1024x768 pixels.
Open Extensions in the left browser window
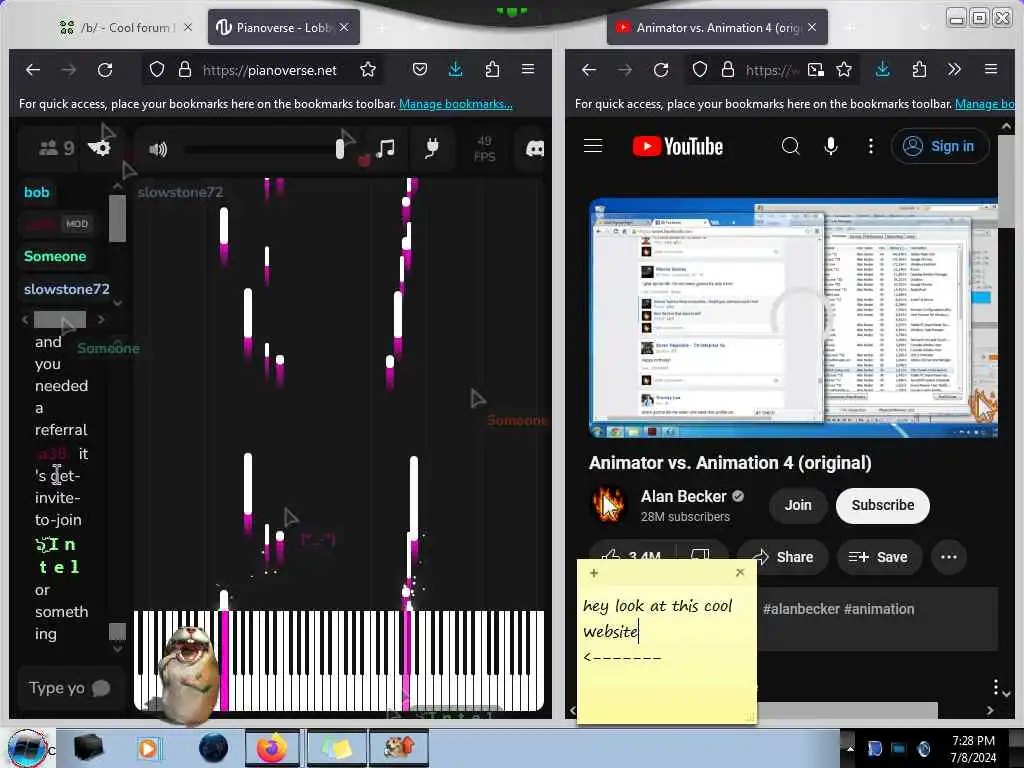click(x=492, y=69)
